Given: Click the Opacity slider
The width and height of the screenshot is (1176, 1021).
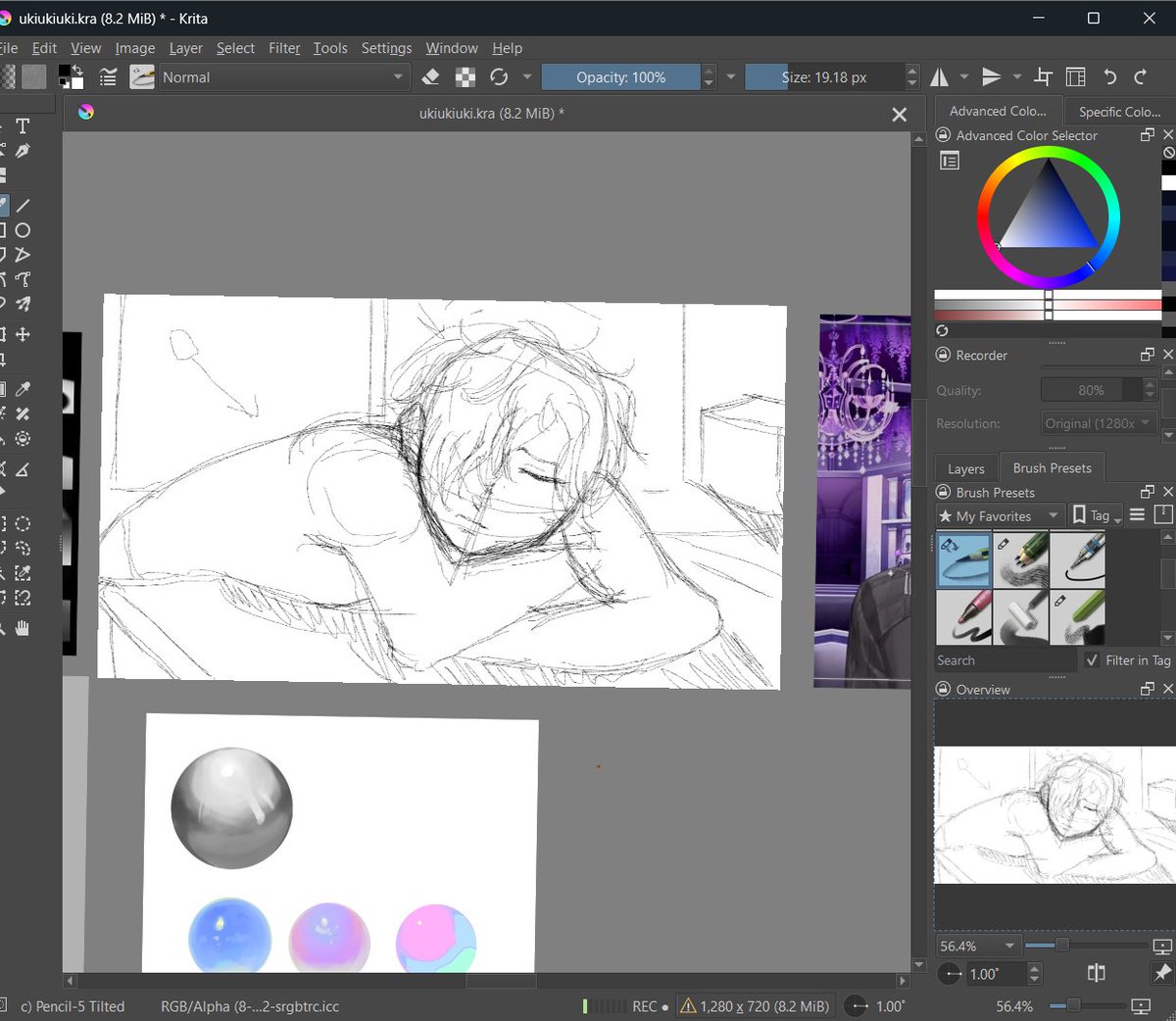Looking at the screenshot, I should (621, 77).
